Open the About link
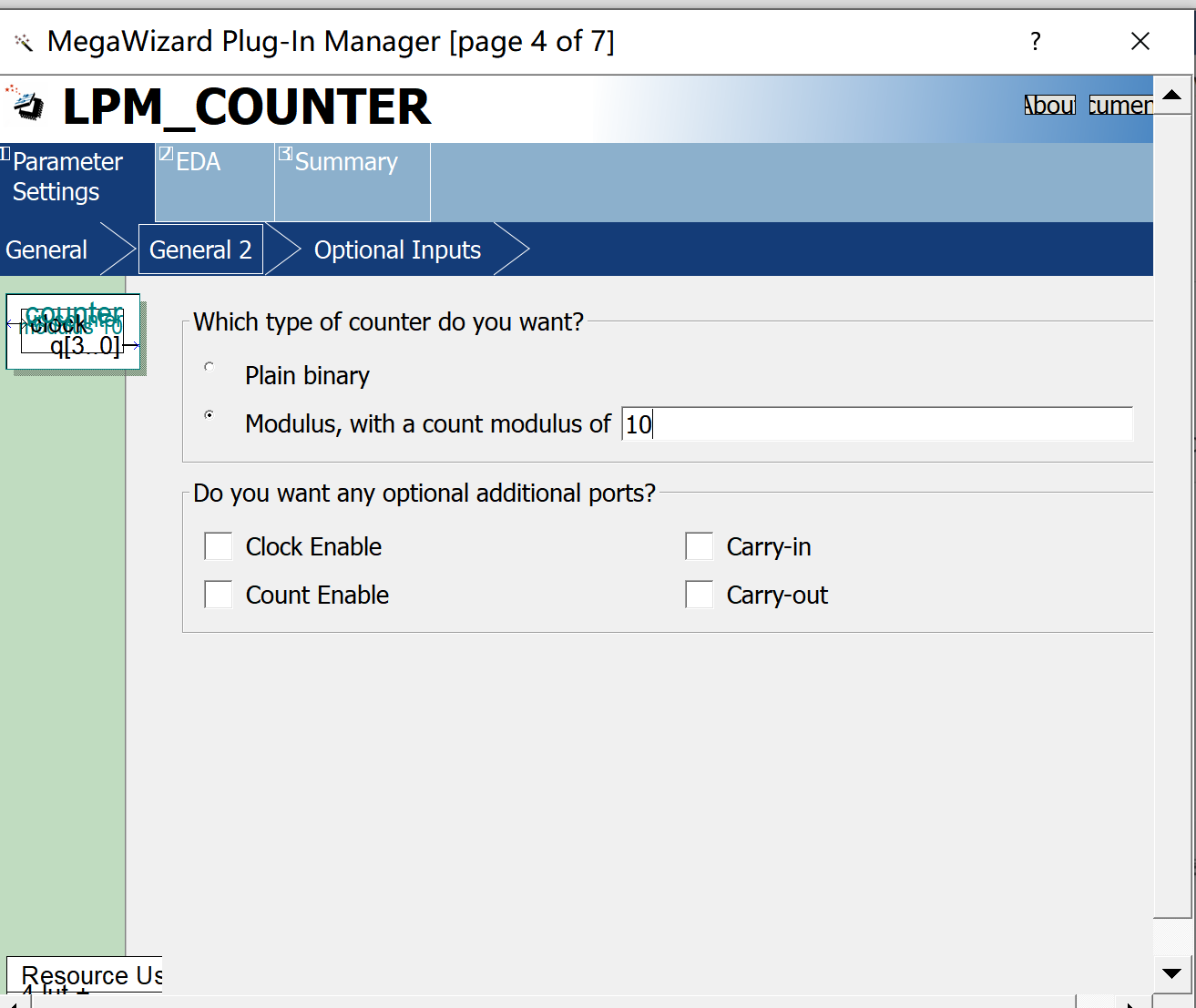 pyautogui.click(x=1049, y=106)
